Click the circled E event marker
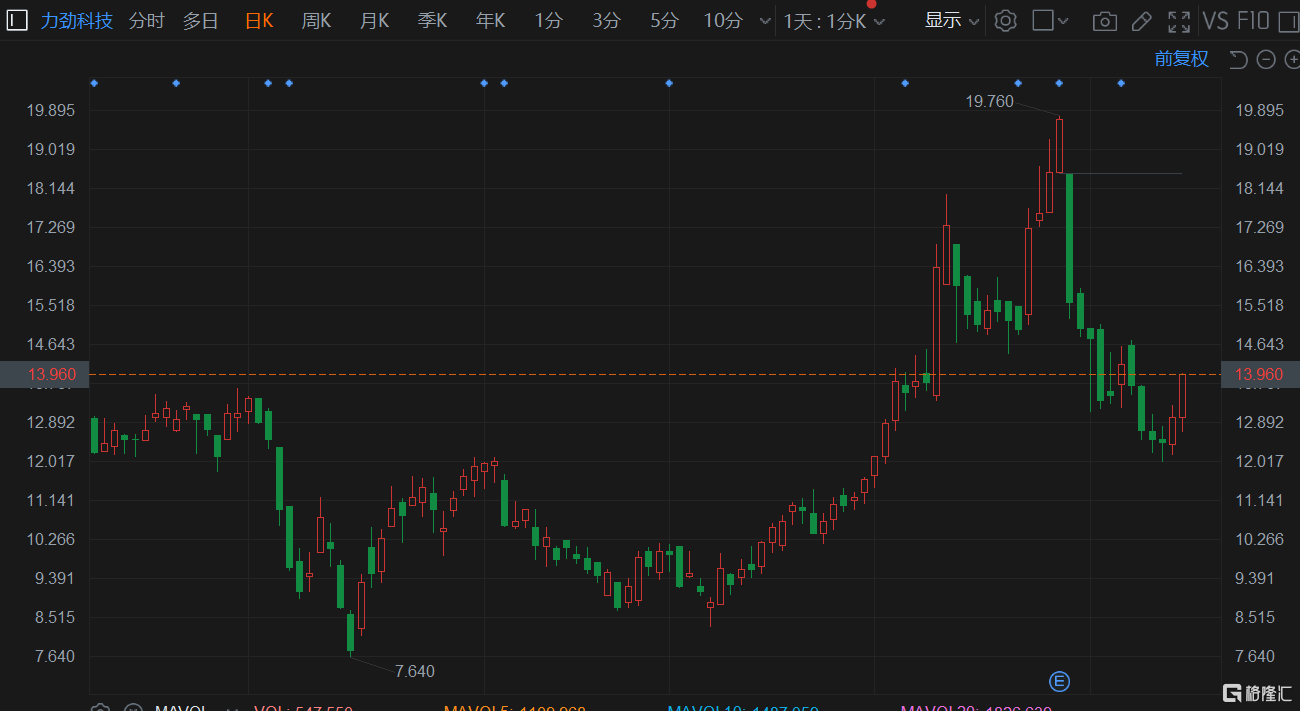 (x=1059, y=682)
